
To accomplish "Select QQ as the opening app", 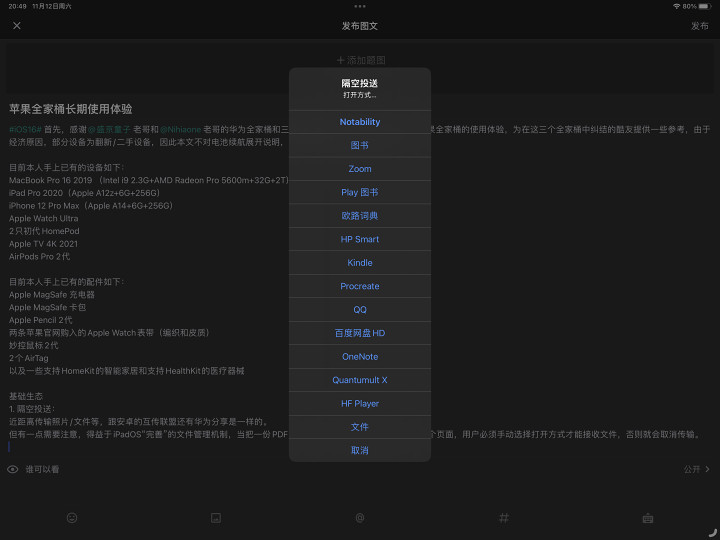I will [360, 309].
